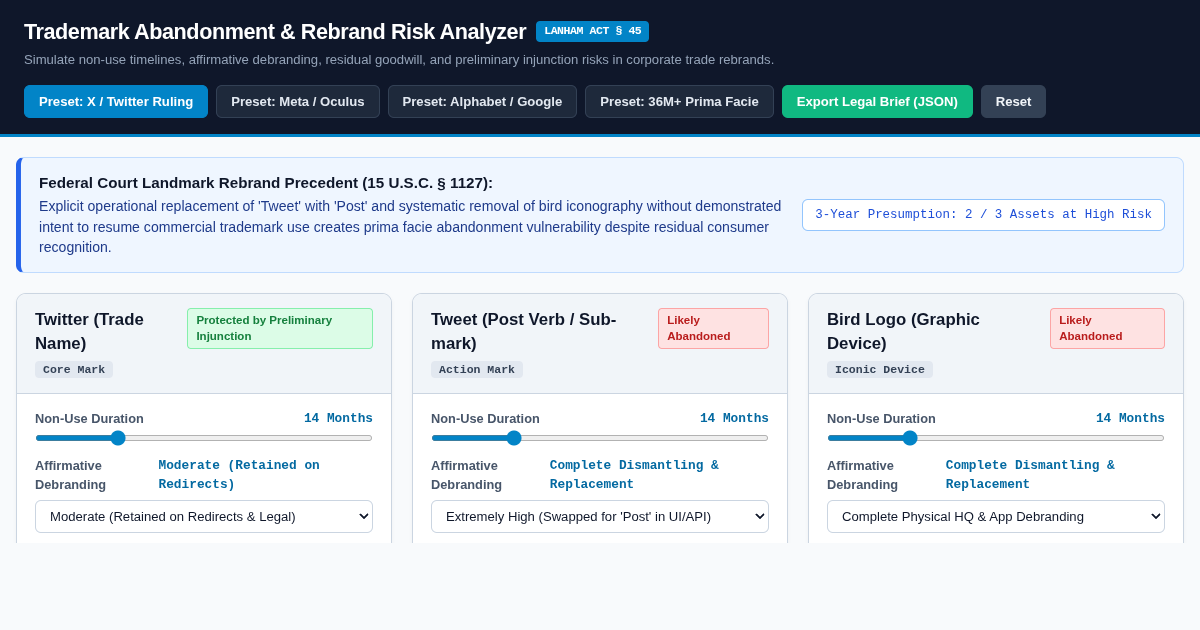Click '14 Months' value in Tweet card

point(734,418)
